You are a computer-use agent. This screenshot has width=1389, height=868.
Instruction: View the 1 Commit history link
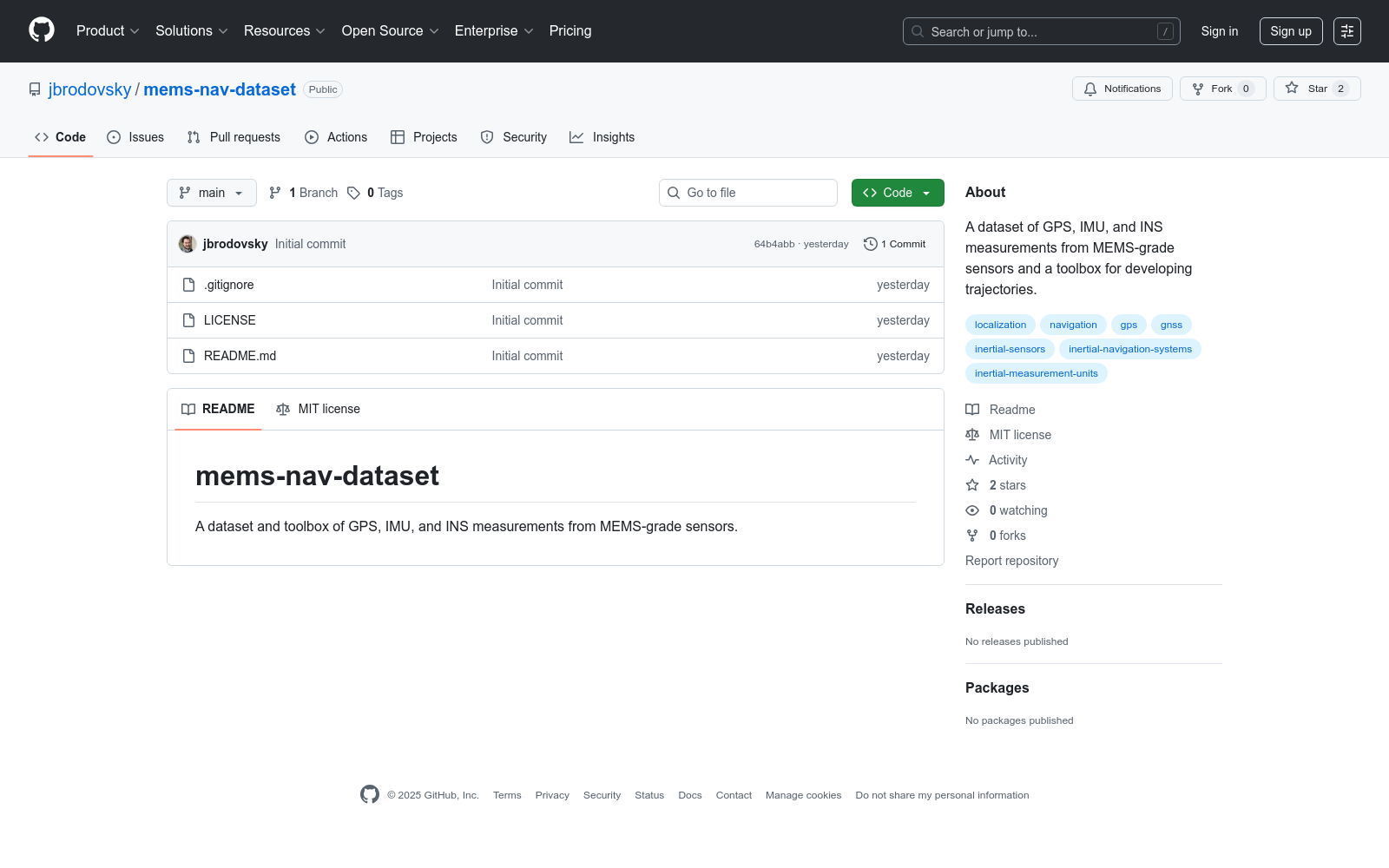coord(895,244)
